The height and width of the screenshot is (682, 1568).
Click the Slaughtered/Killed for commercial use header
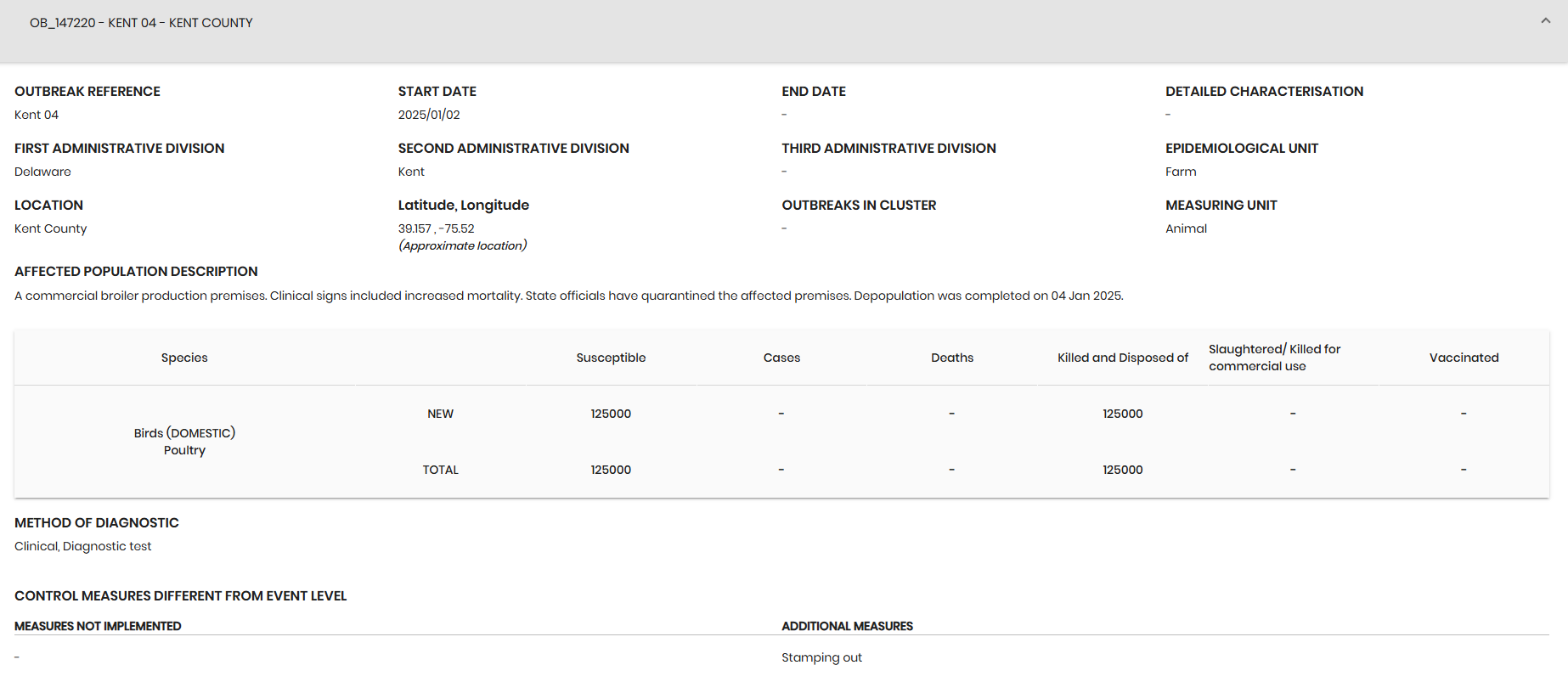(x=1274, y=358)
